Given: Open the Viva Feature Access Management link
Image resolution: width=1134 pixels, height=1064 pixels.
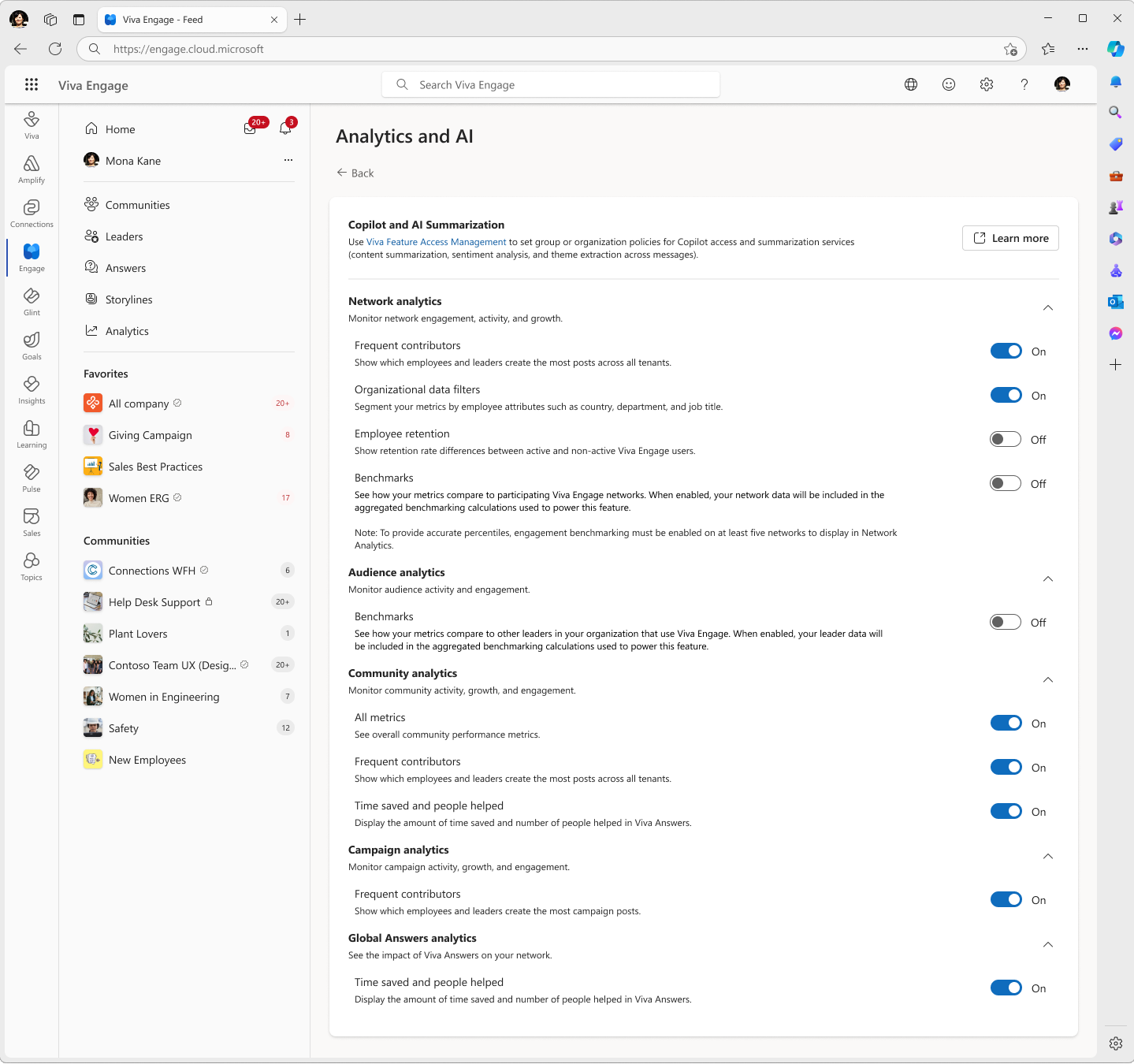Looking at the screenshot, I should (436, 242).
